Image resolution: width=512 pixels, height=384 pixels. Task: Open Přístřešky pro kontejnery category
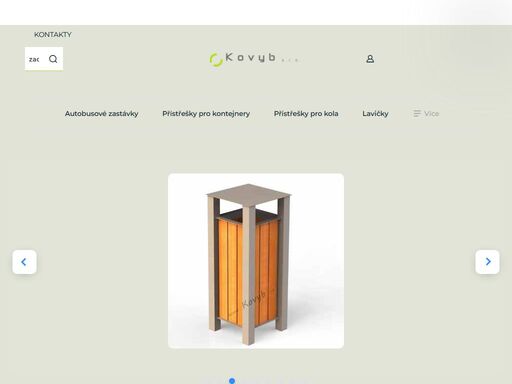point(206,114)
